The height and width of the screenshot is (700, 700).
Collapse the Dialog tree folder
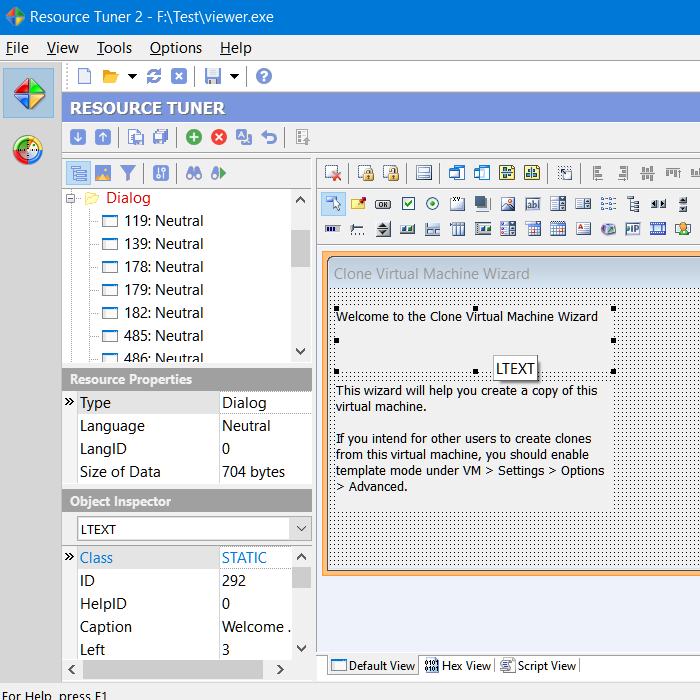pos(70,198)
